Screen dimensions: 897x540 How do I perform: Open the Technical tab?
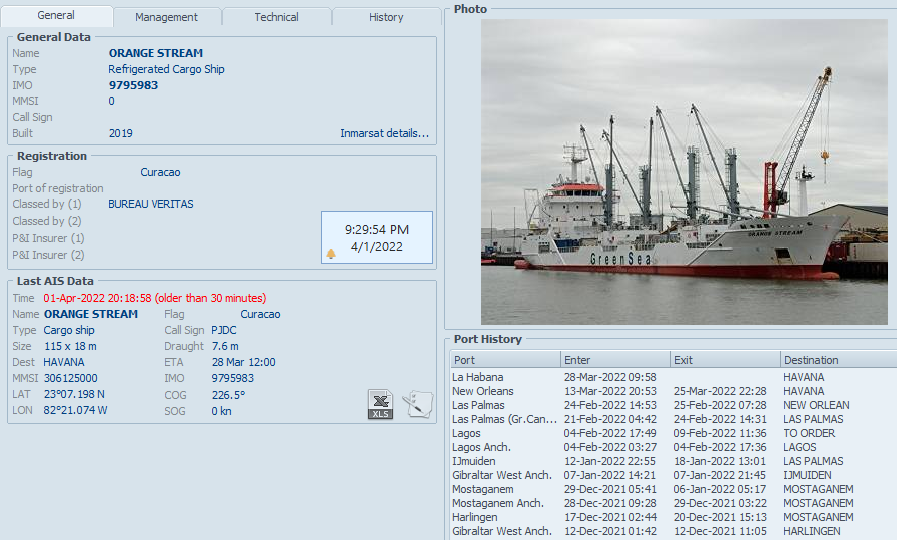[x=276, y=17]
